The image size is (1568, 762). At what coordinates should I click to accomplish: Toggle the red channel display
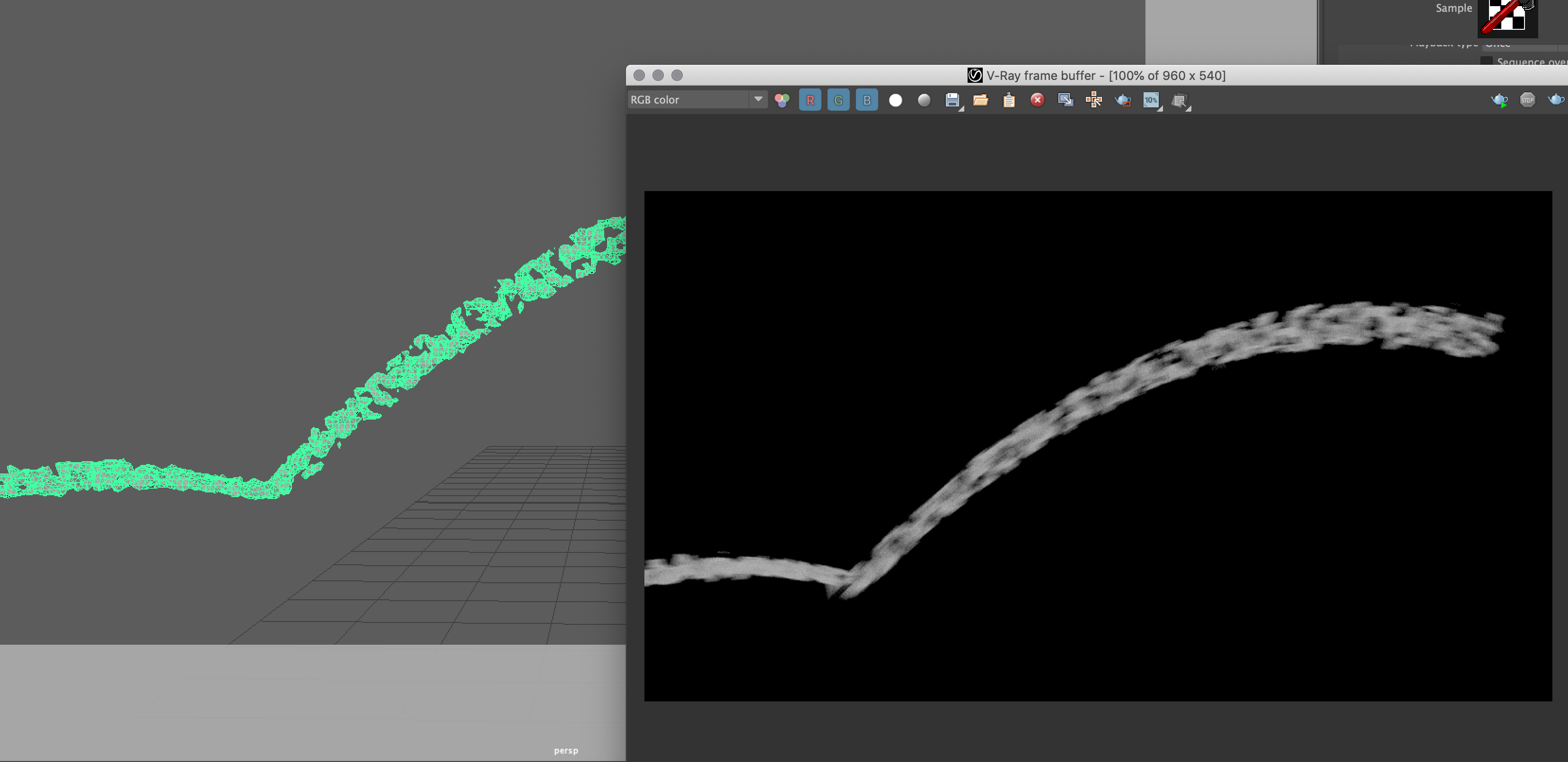(x=810, y=100)
